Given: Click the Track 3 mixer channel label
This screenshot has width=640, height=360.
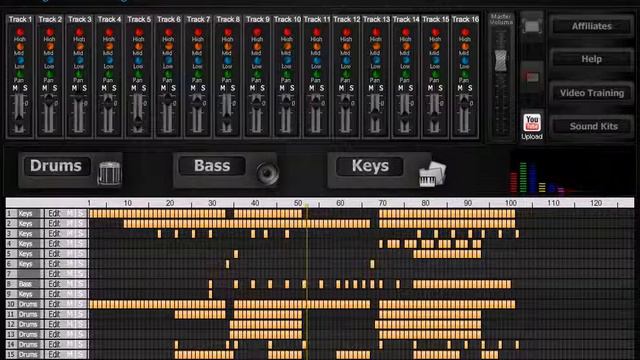Looking at the screenshot, I should [x=80, y=19].
